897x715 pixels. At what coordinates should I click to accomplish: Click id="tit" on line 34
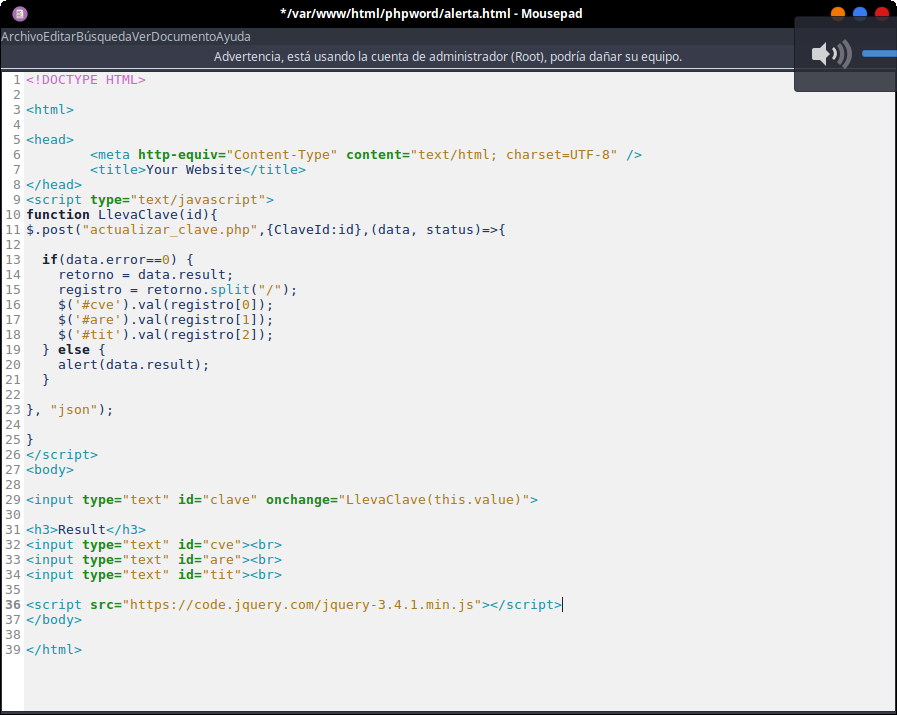pyautogui.click(x=210, y=574)
